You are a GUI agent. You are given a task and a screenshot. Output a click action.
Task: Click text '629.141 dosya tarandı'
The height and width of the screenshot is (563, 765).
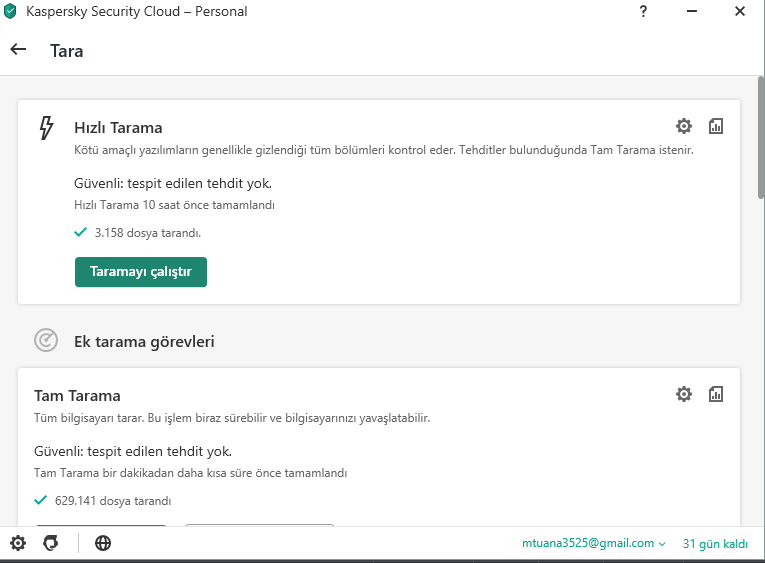(113, 501)
